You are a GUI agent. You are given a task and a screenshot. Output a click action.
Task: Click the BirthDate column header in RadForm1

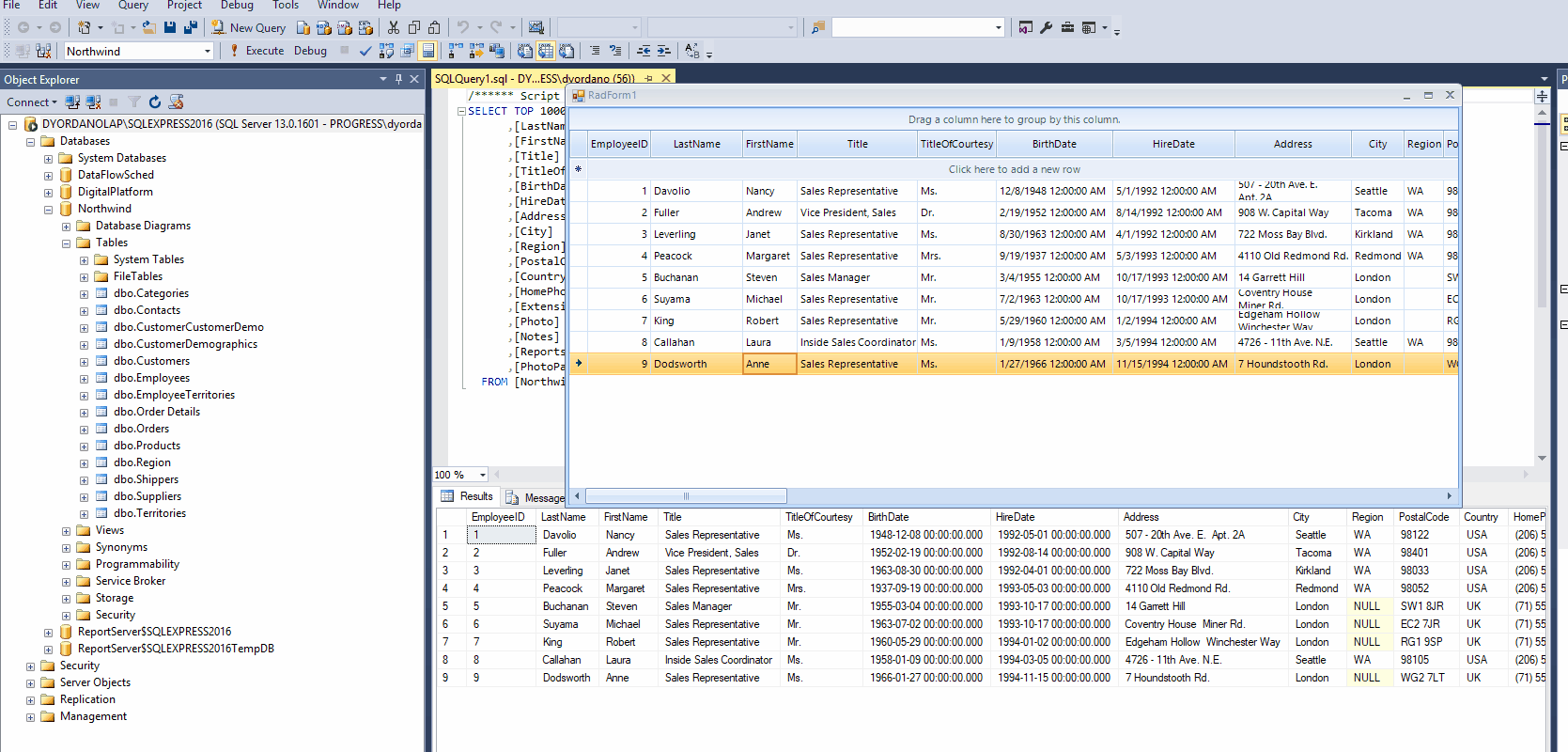(1054, 144)
